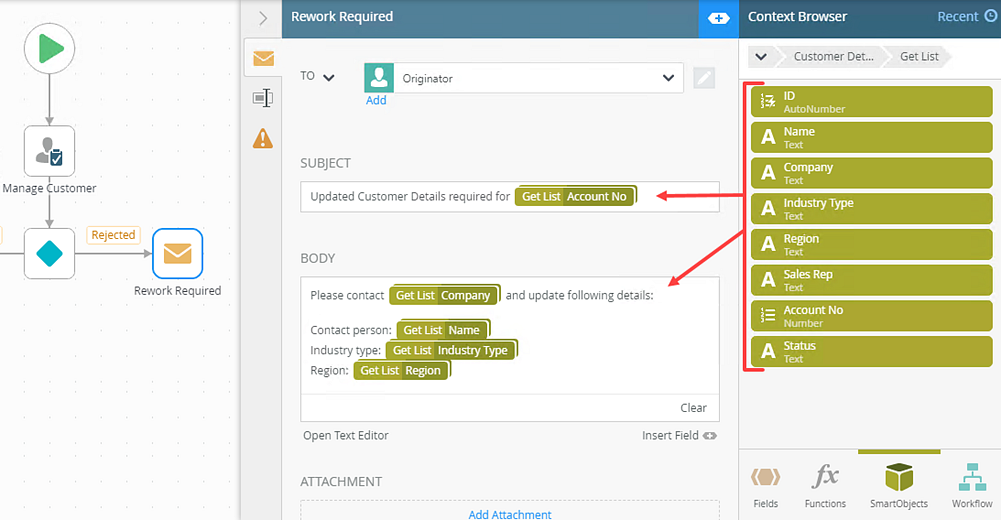The width and height of the screenshot is (1001, 520).
Task: Click the Originator user icon
Action: point(379,78)
